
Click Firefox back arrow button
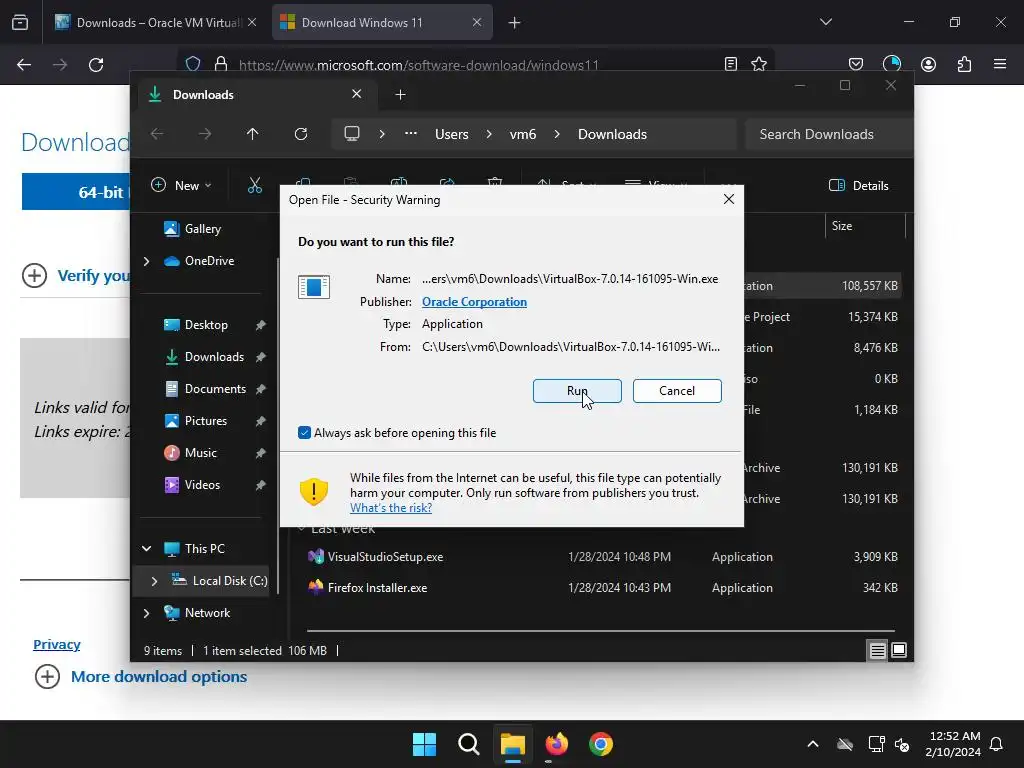click(24, 65)
